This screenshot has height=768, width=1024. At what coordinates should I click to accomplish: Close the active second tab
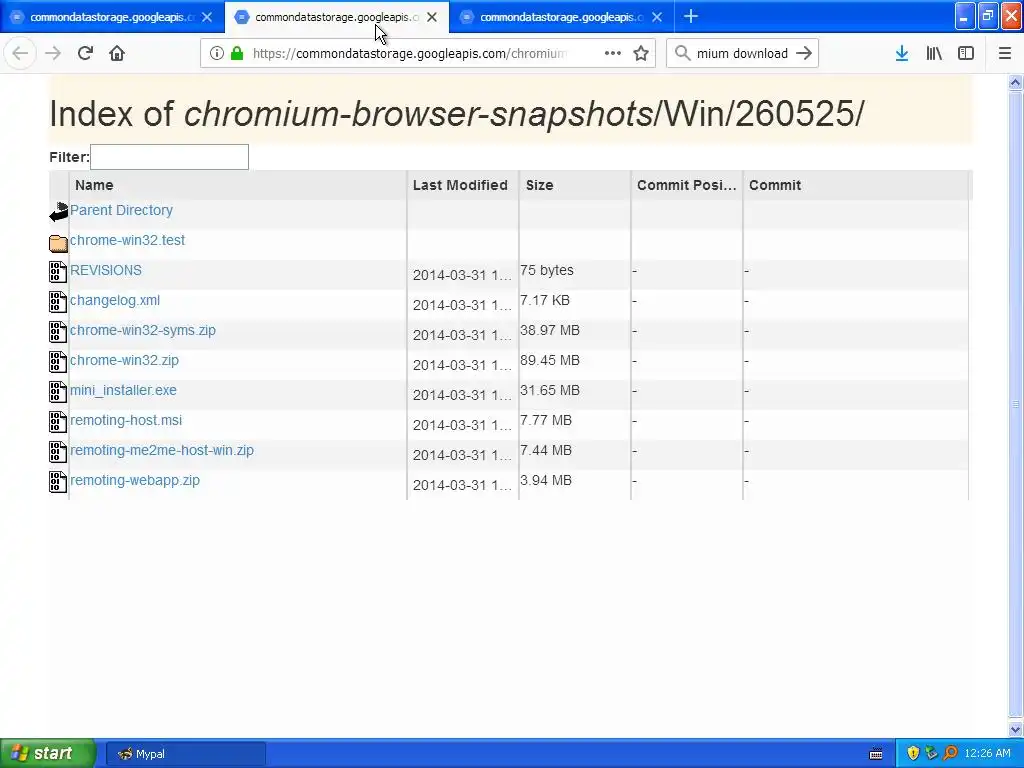point(432,18)
